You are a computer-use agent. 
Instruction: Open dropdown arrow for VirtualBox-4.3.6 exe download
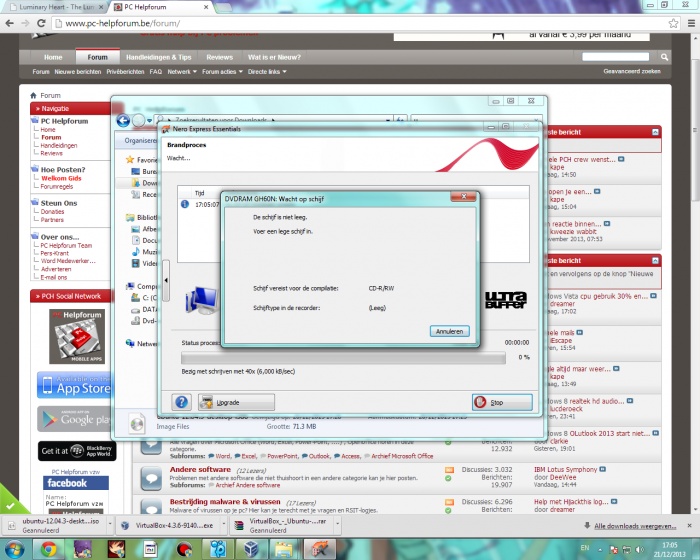pos(224,526)
